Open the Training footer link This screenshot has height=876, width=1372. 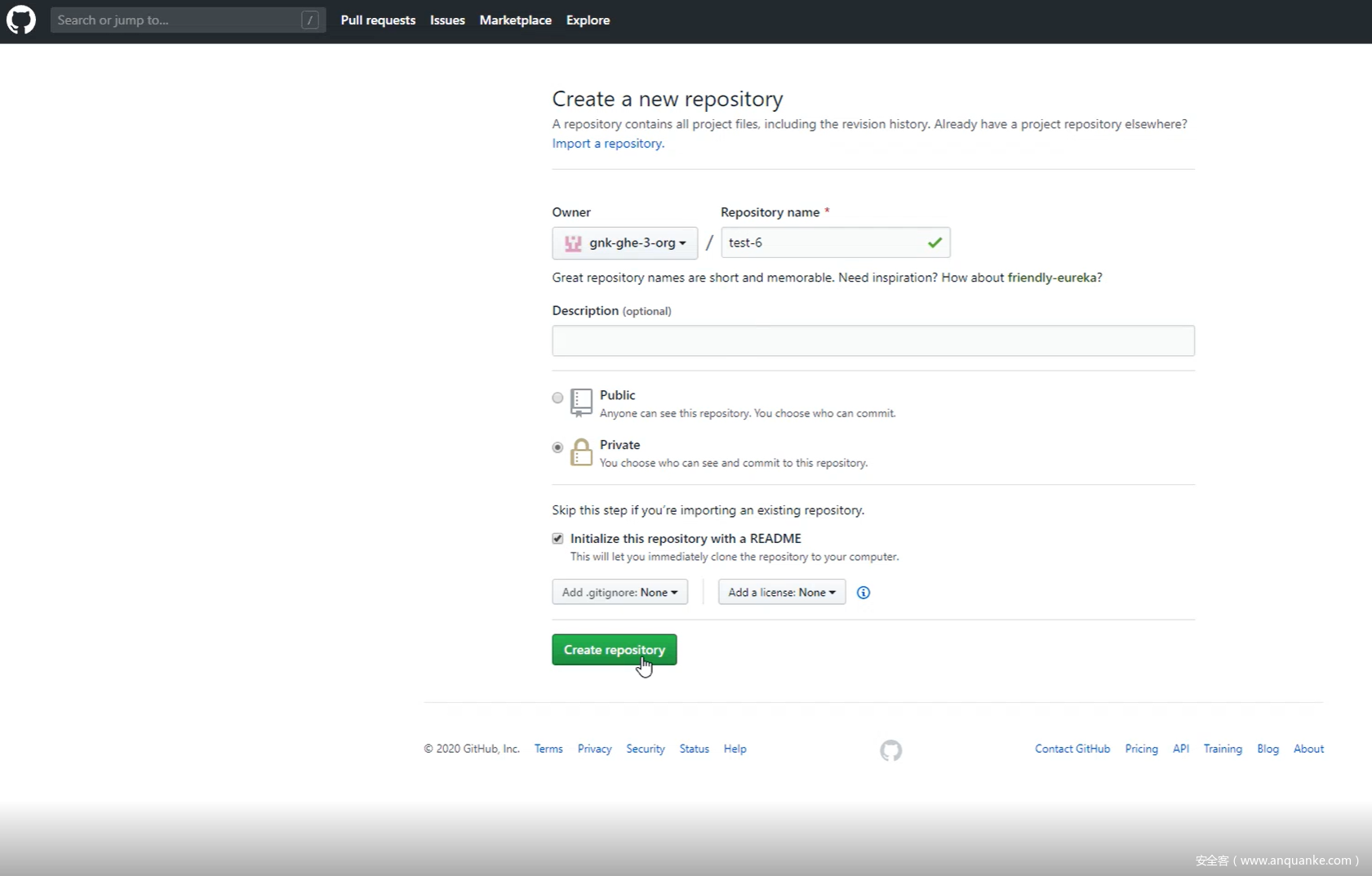1223,749
